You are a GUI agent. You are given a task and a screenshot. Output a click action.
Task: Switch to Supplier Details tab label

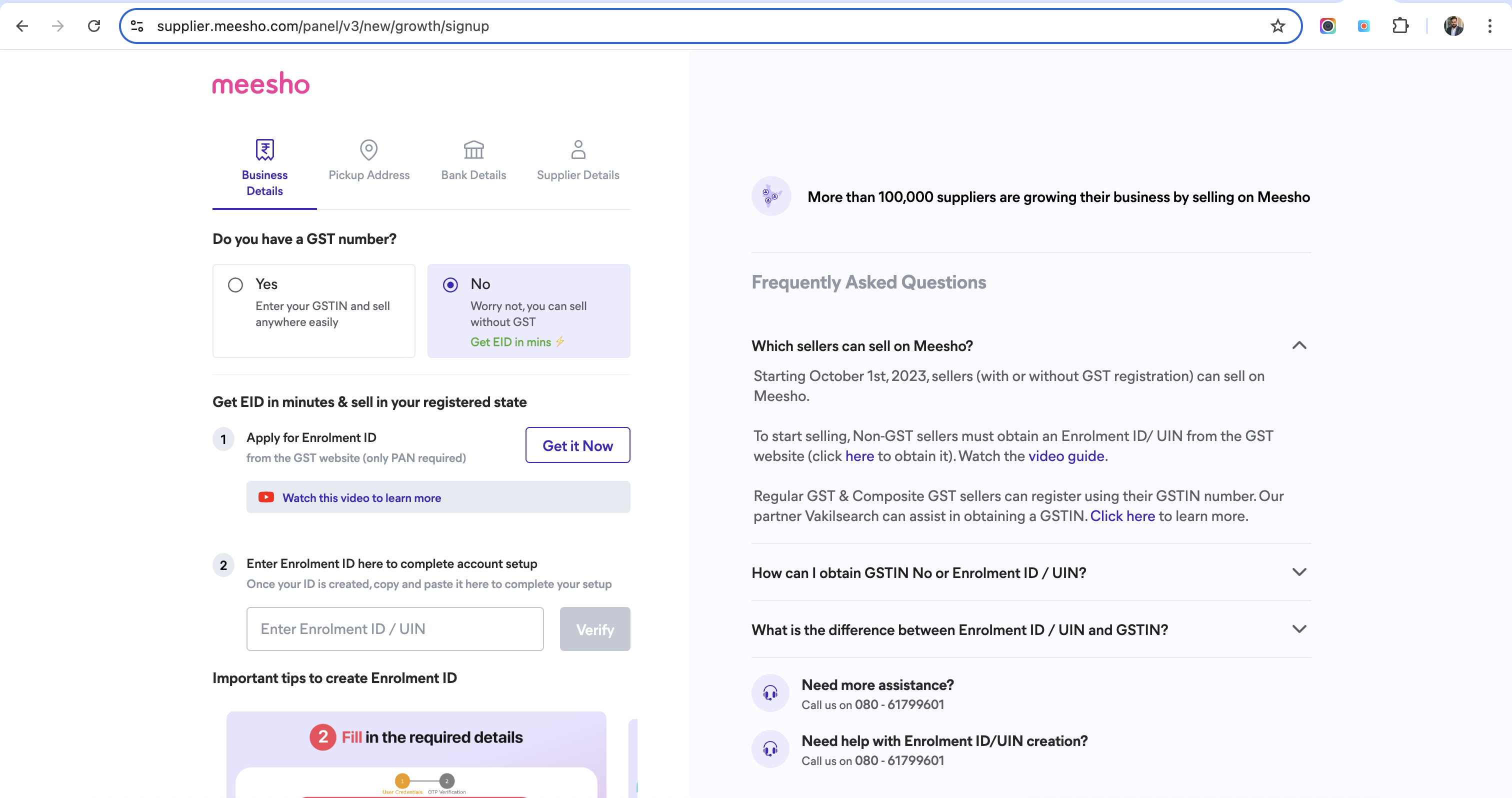pyautogui.click(x=578, y=175)
